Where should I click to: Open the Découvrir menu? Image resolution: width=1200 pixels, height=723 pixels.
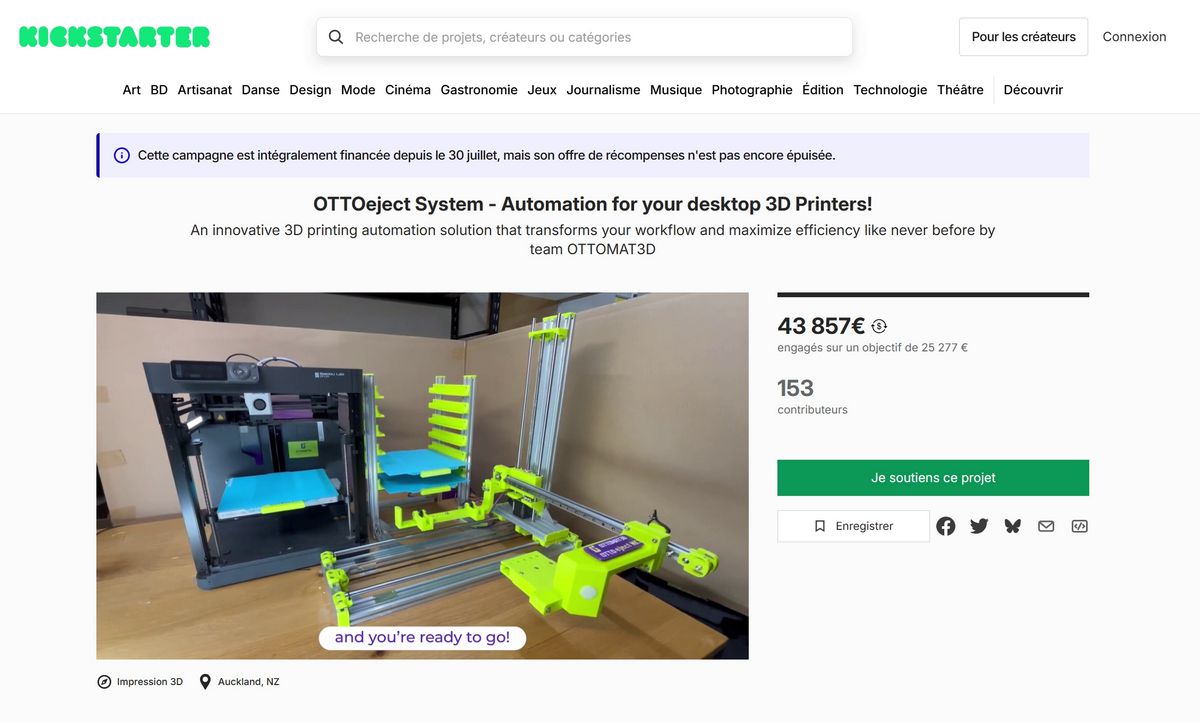[1033, 90]
